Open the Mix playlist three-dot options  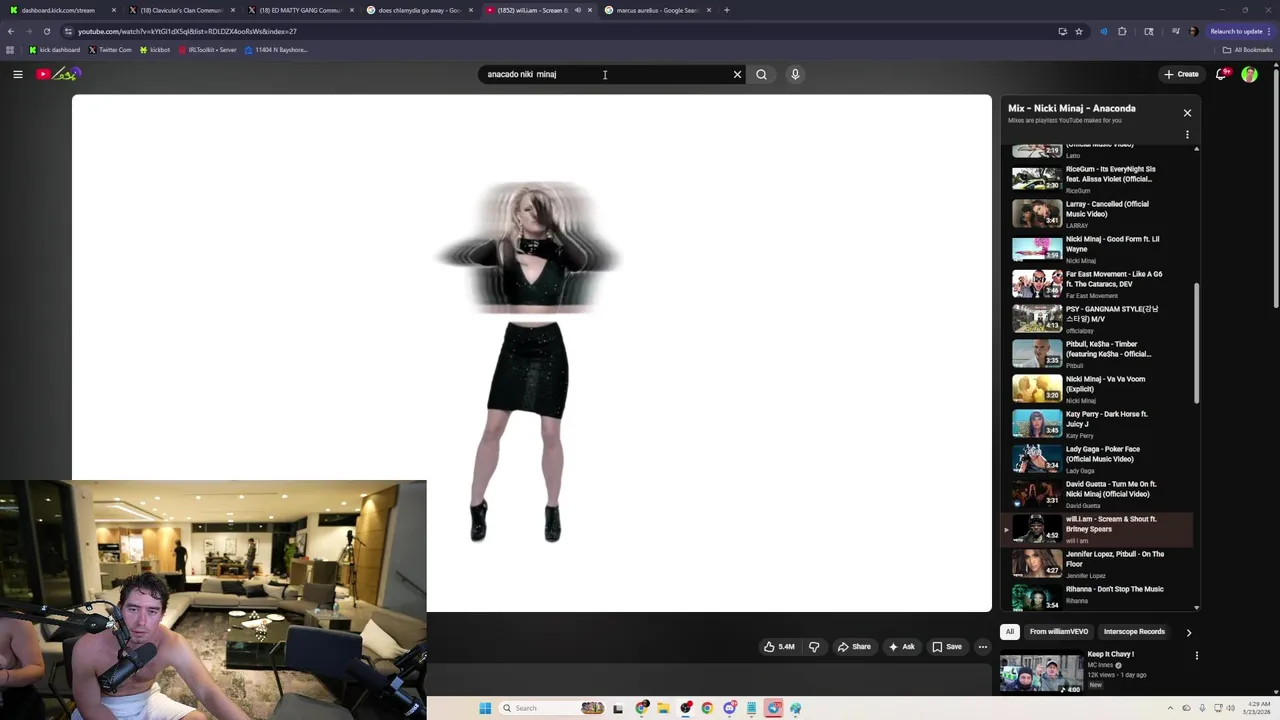[x=1187, y=134]
